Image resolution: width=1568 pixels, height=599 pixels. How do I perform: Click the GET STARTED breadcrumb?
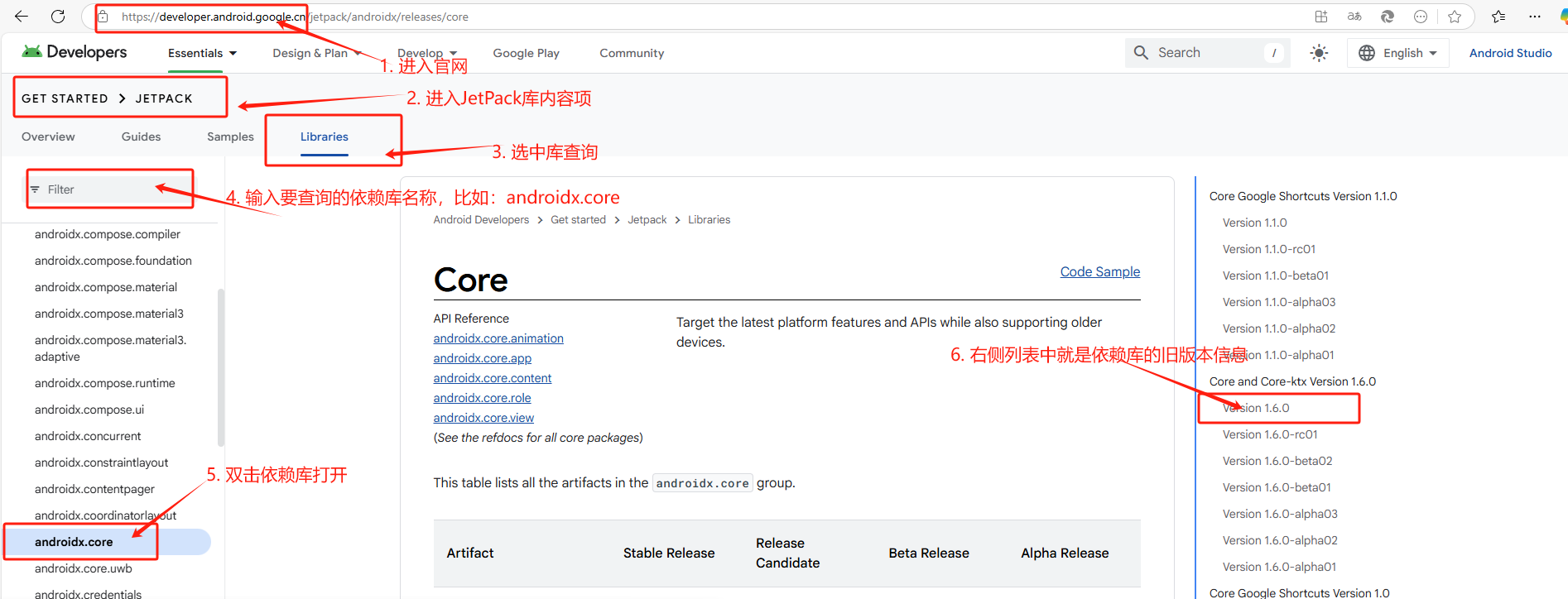click(x=65, y=98)
